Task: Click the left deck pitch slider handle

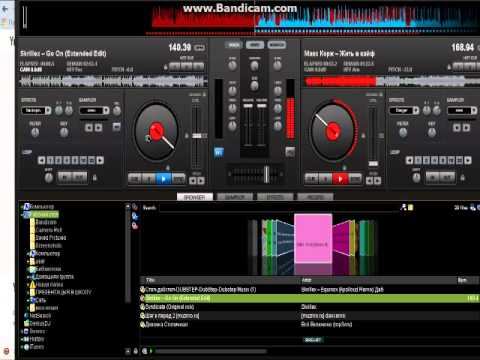Action: click(x=197, y=136)
